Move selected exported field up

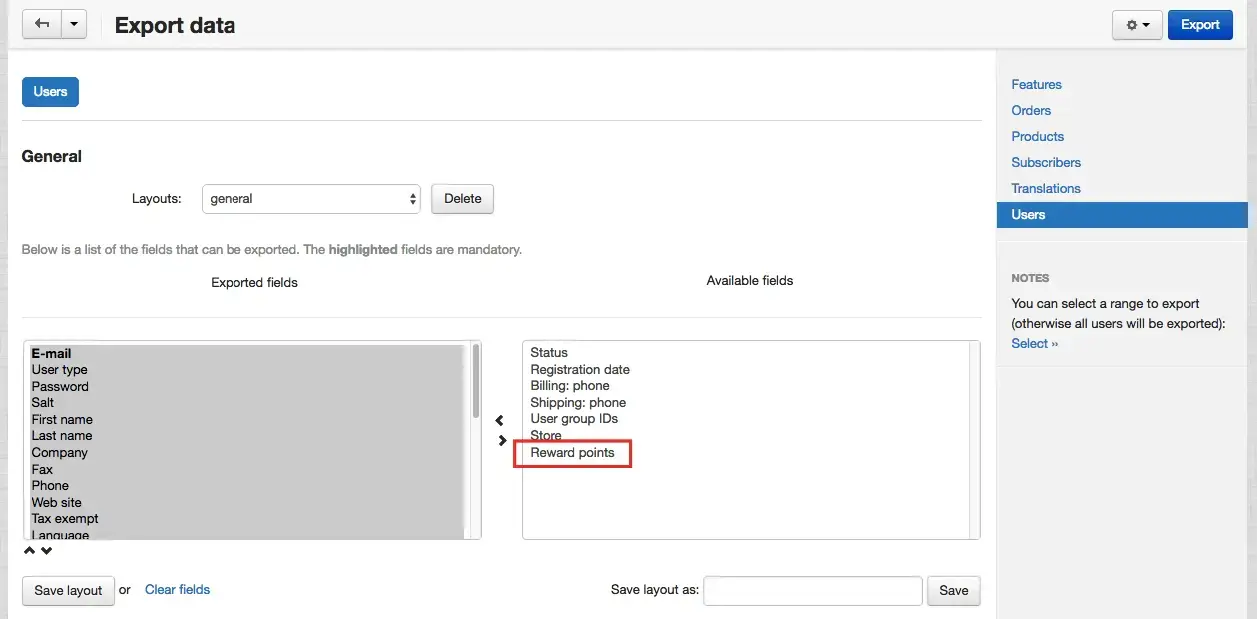coord(30,550)
